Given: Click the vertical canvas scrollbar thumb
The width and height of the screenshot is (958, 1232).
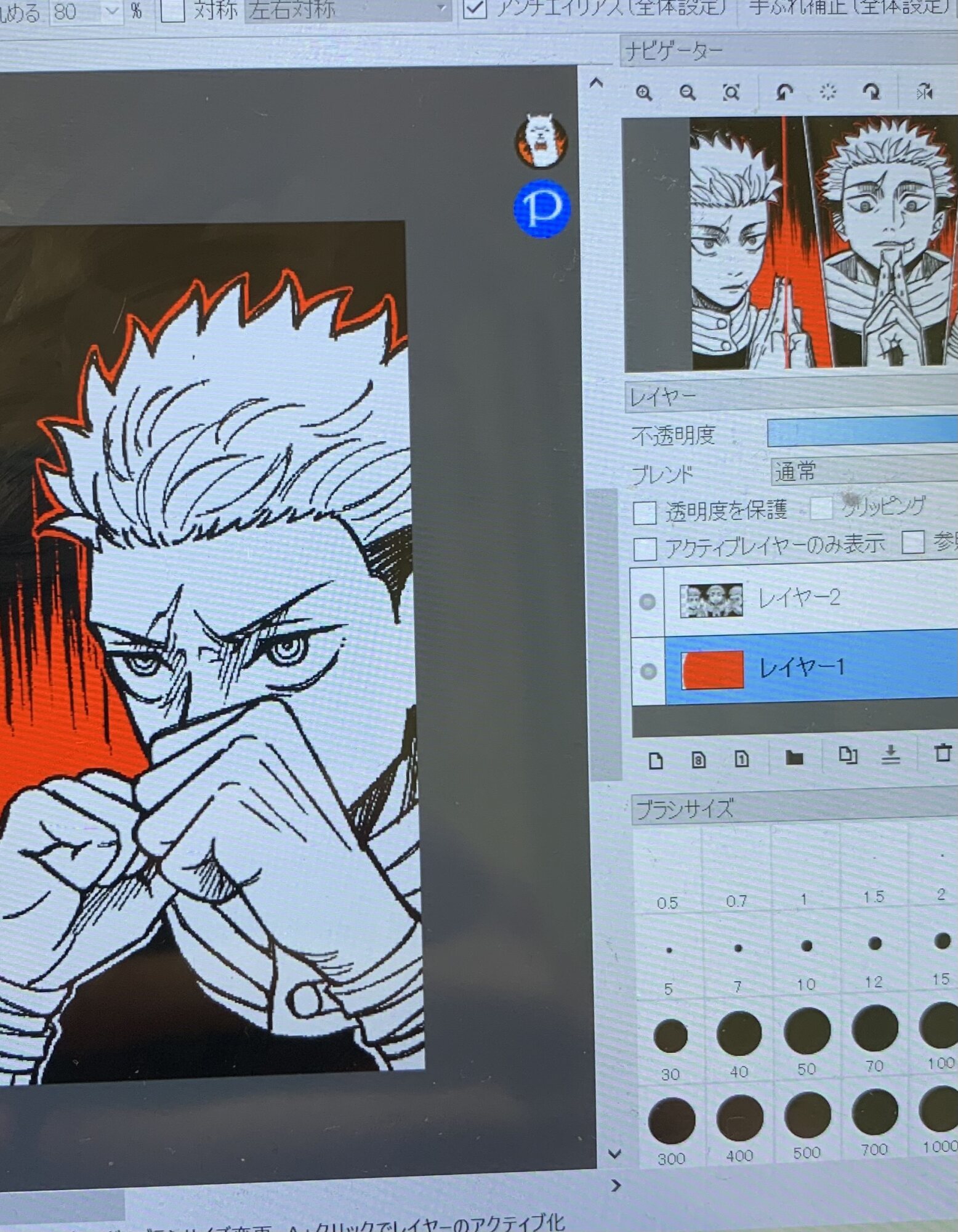Looking at the screenshot, I should pos(604,634).
